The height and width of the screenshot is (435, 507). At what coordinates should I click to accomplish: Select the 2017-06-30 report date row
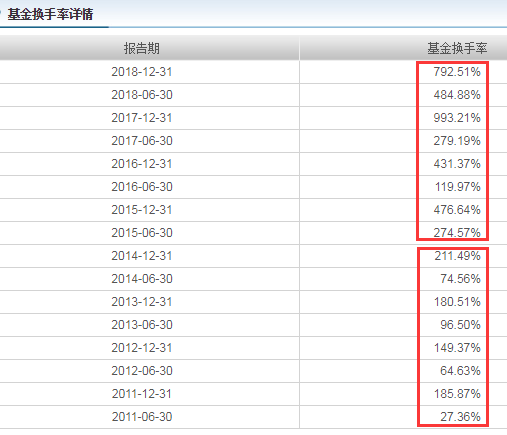click(x=253, y=141)
